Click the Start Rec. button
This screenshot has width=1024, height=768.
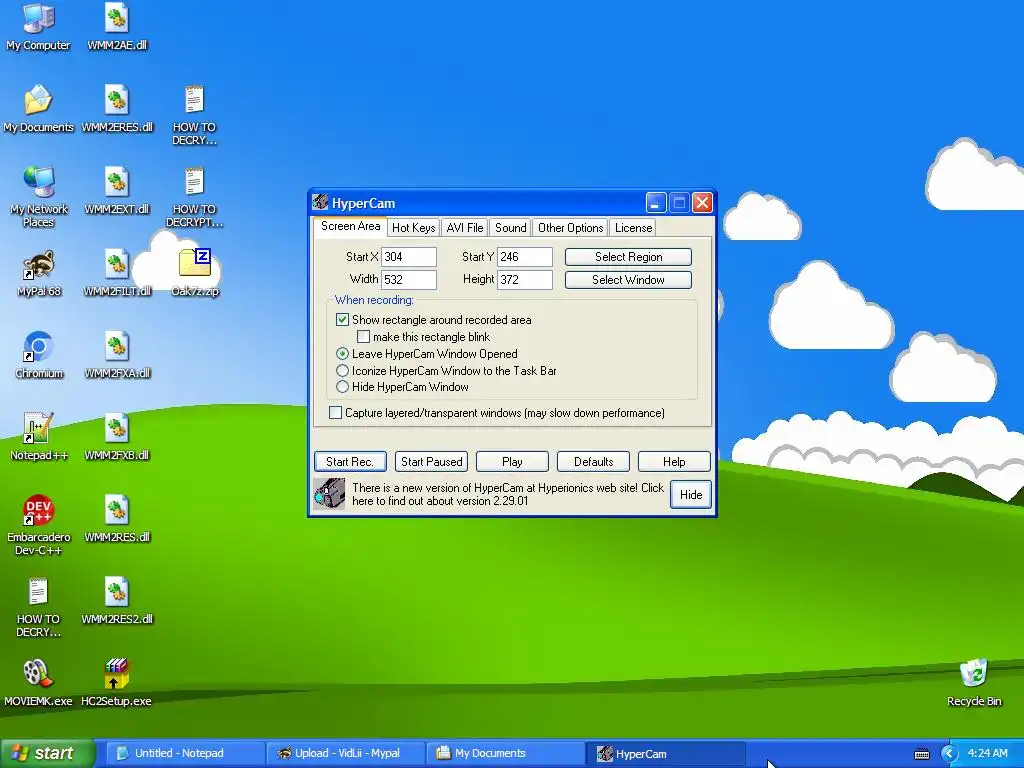(350, 462)
